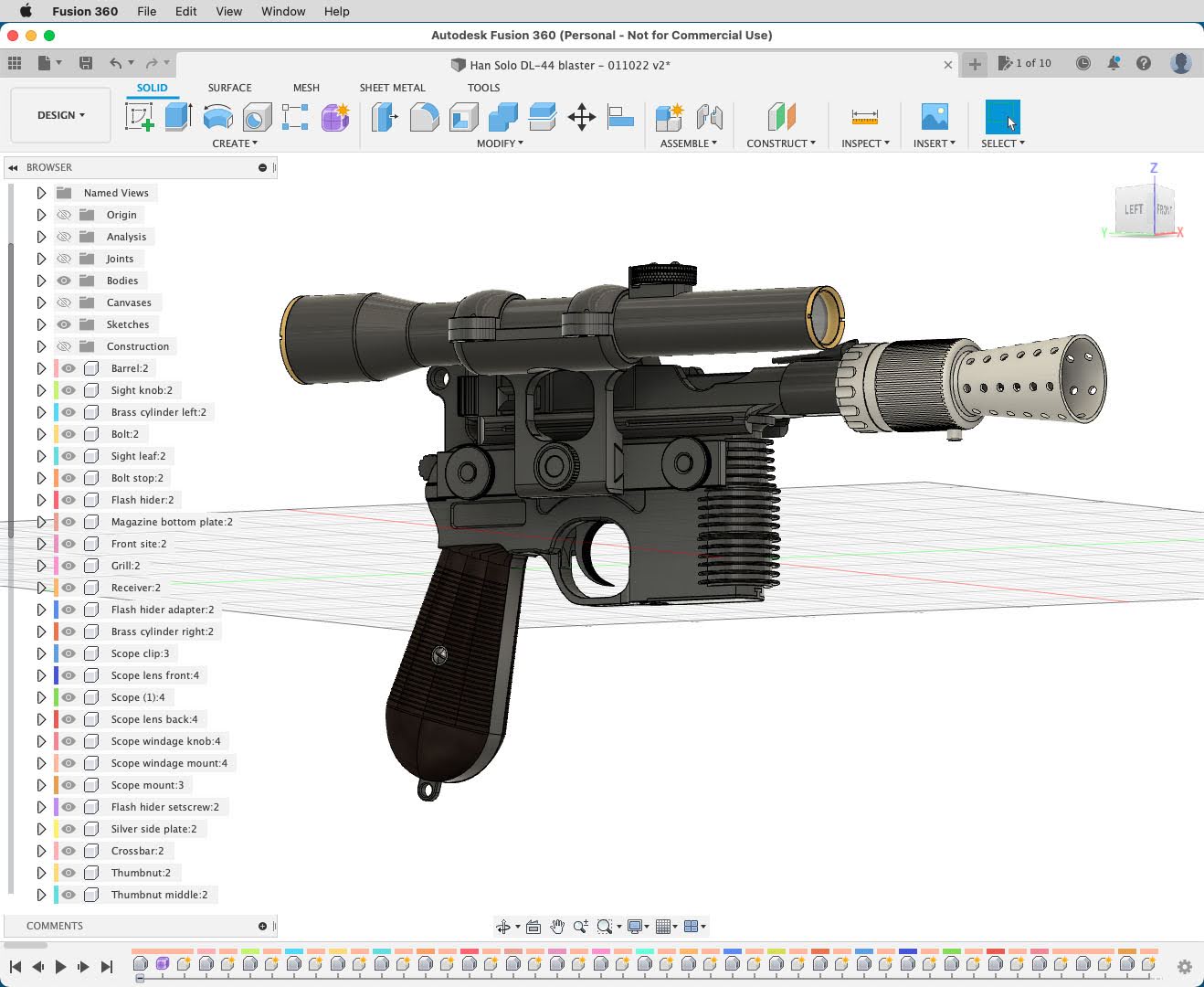Viewport: 1204px width, 987px height.
Task: Open the File menu
Action: click(x=146, y=11)
